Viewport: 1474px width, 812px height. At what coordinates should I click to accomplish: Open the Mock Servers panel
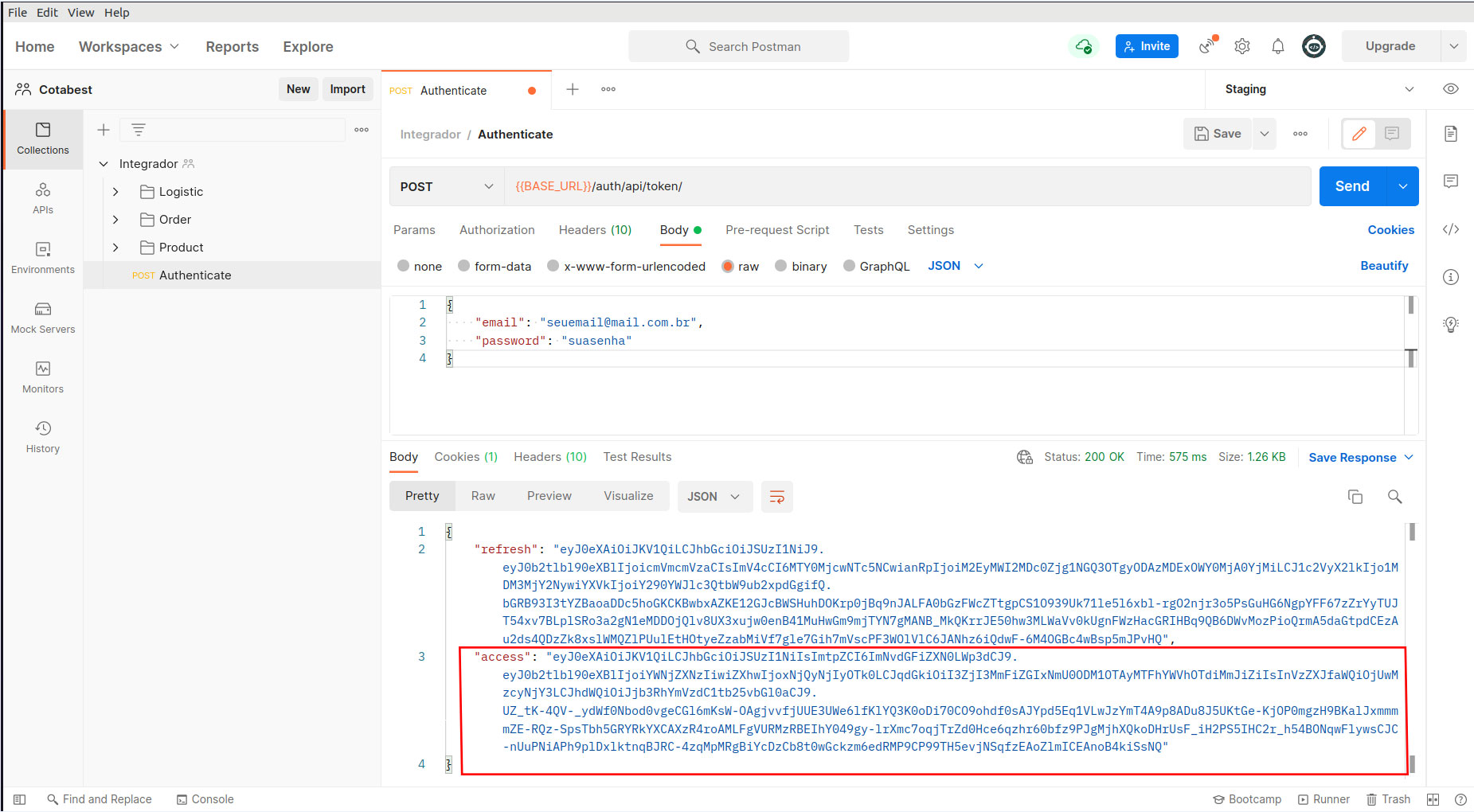tap(43, 318)
